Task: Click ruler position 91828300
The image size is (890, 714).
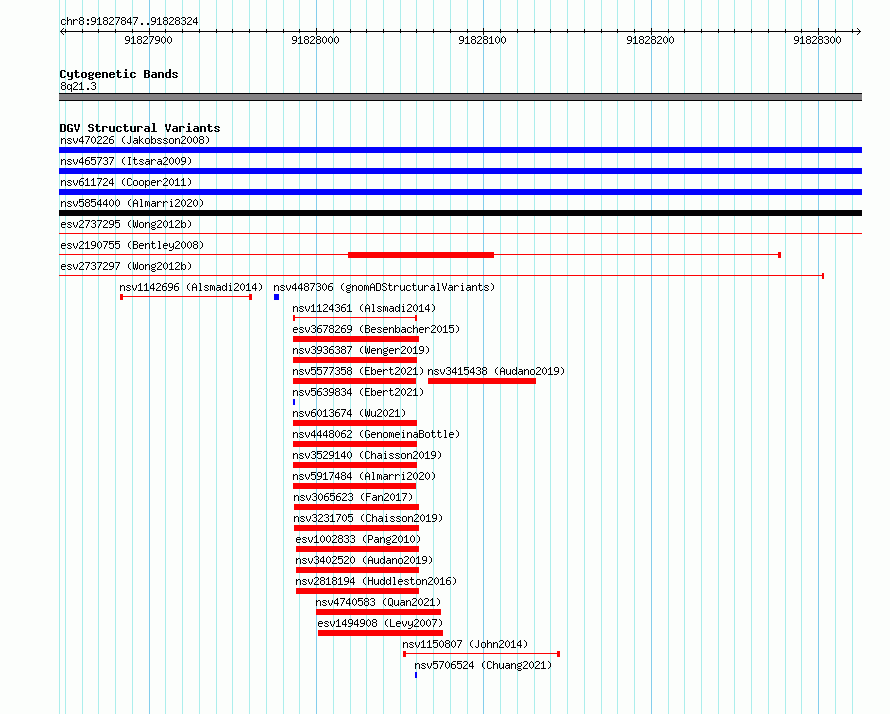Action: (817, 40)
